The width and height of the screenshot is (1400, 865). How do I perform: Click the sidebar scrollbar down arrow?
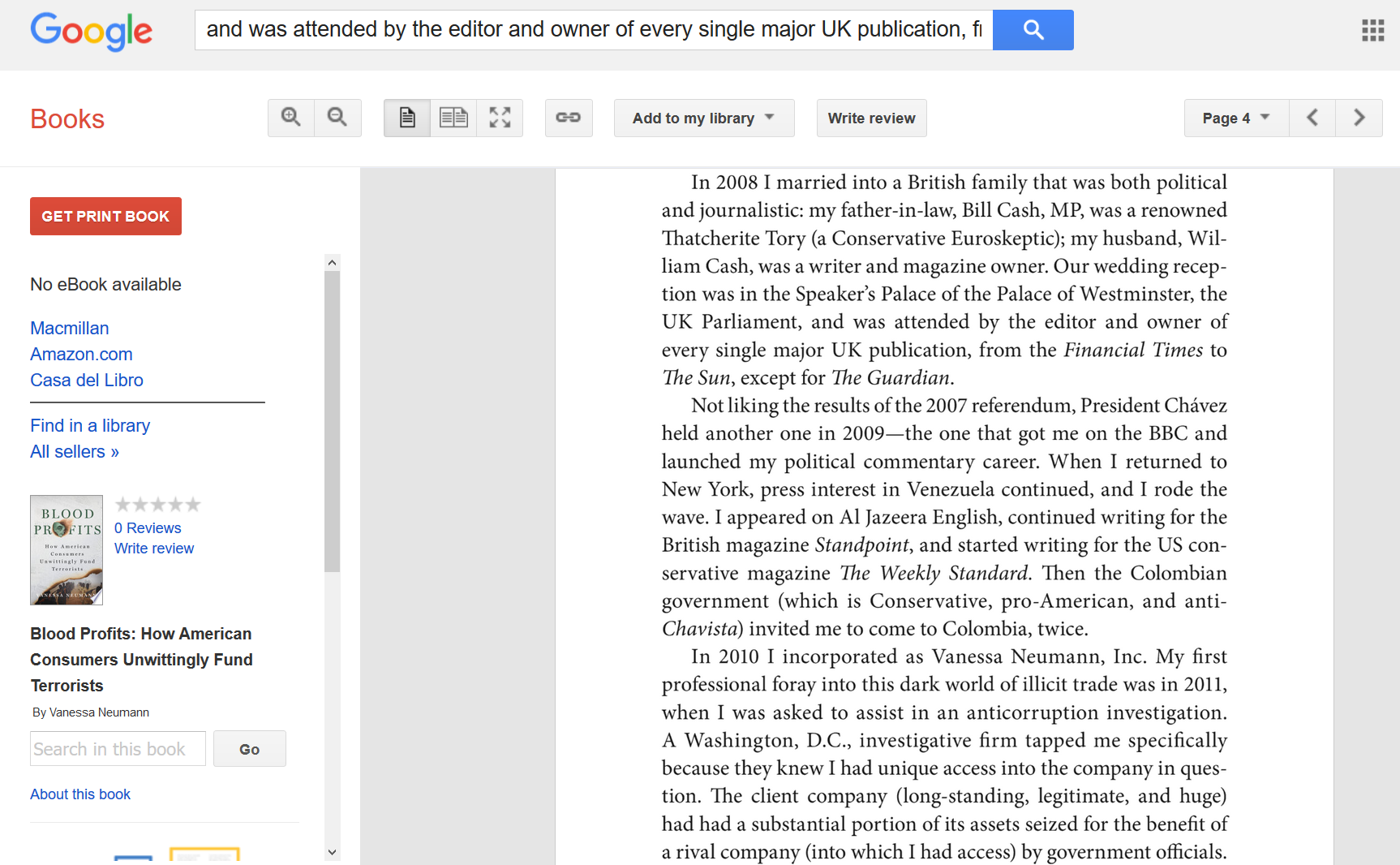coord(332,852)
